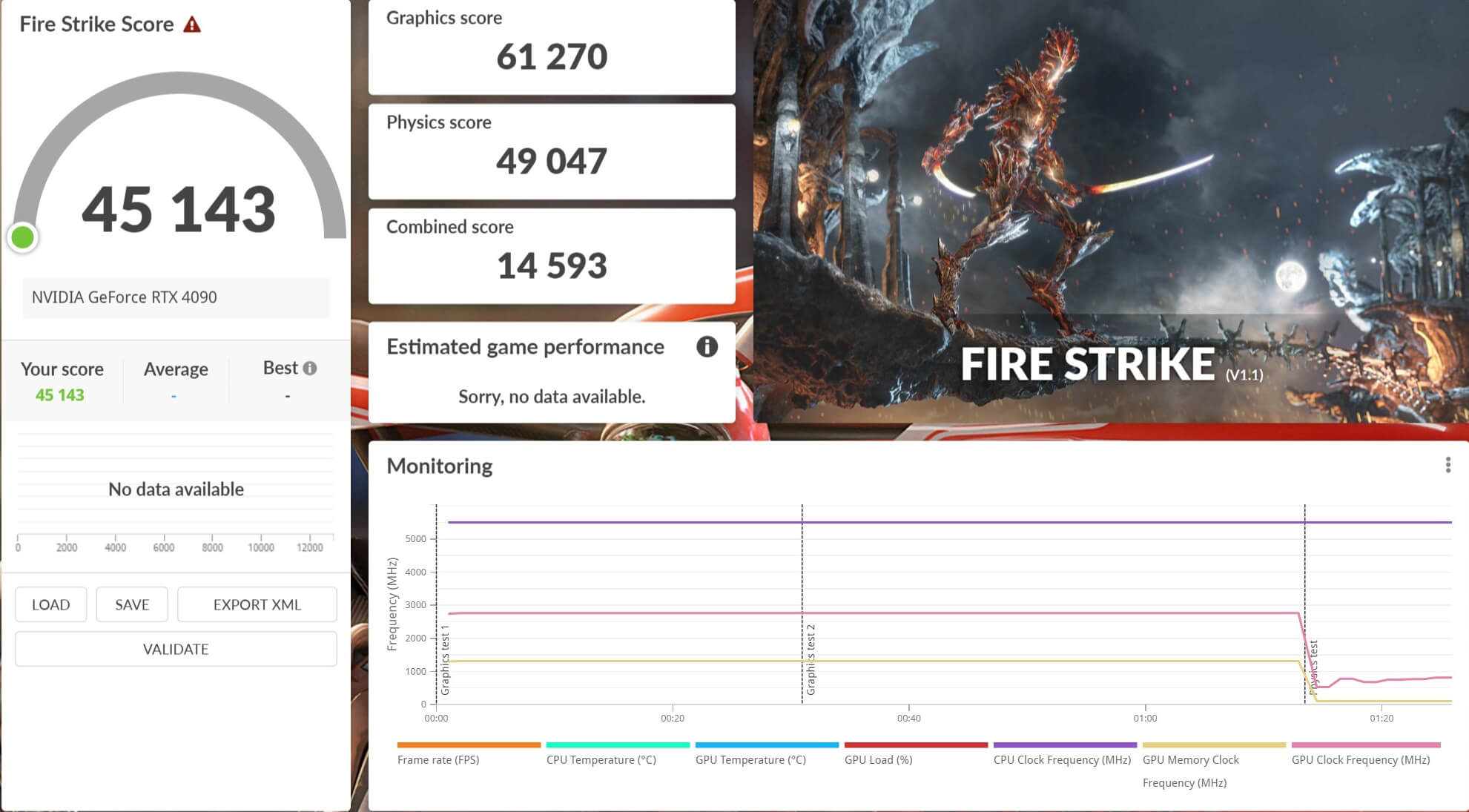Click the Fire Strike Score warning triangle icon

192,25
